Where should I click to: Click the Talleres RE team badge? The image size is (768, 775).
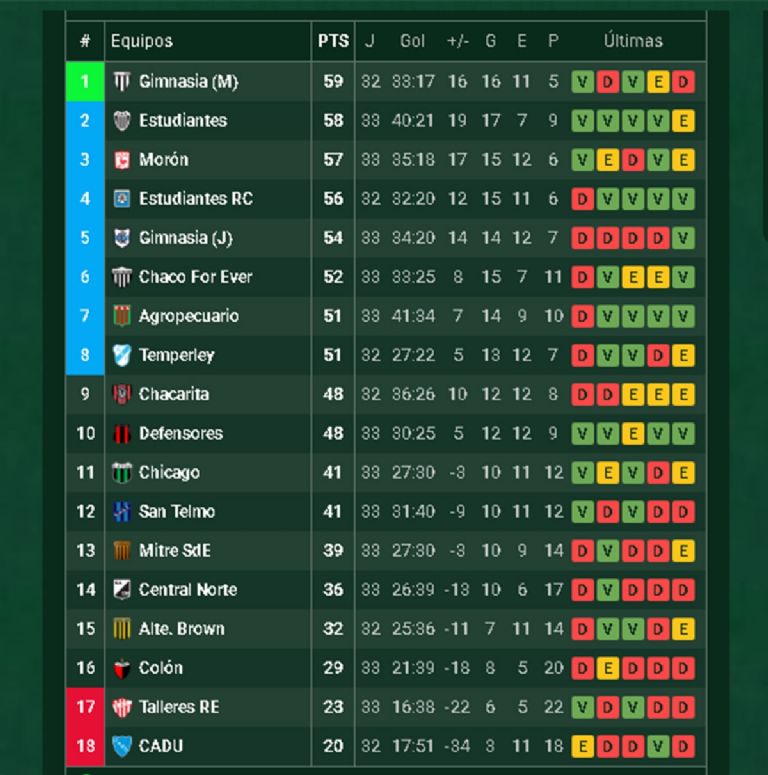click(x=122, y=707)
